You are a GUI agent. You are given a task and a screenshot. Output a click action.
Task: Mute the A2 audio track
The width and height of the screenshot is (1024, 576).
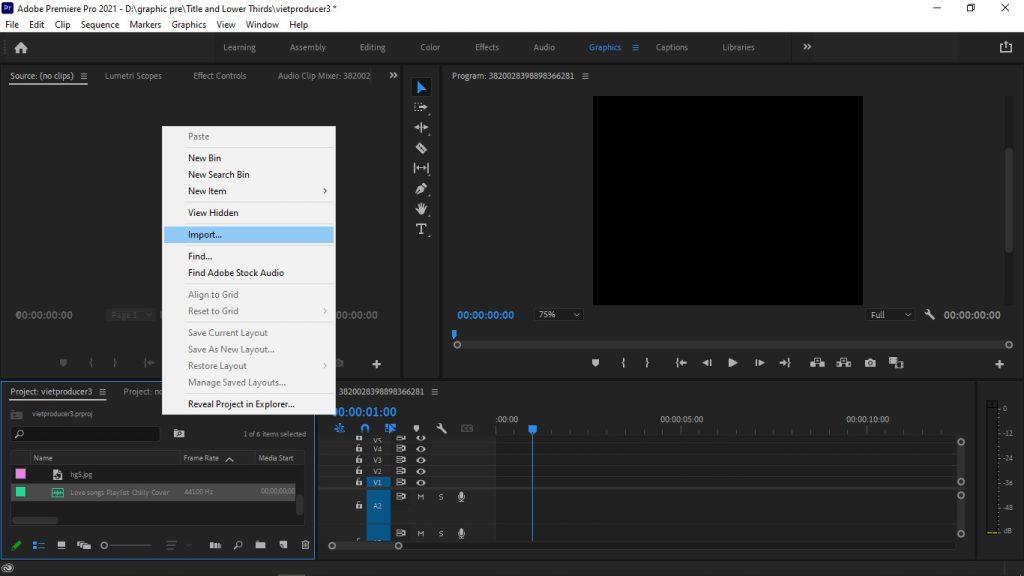click(x=421, y=497)
